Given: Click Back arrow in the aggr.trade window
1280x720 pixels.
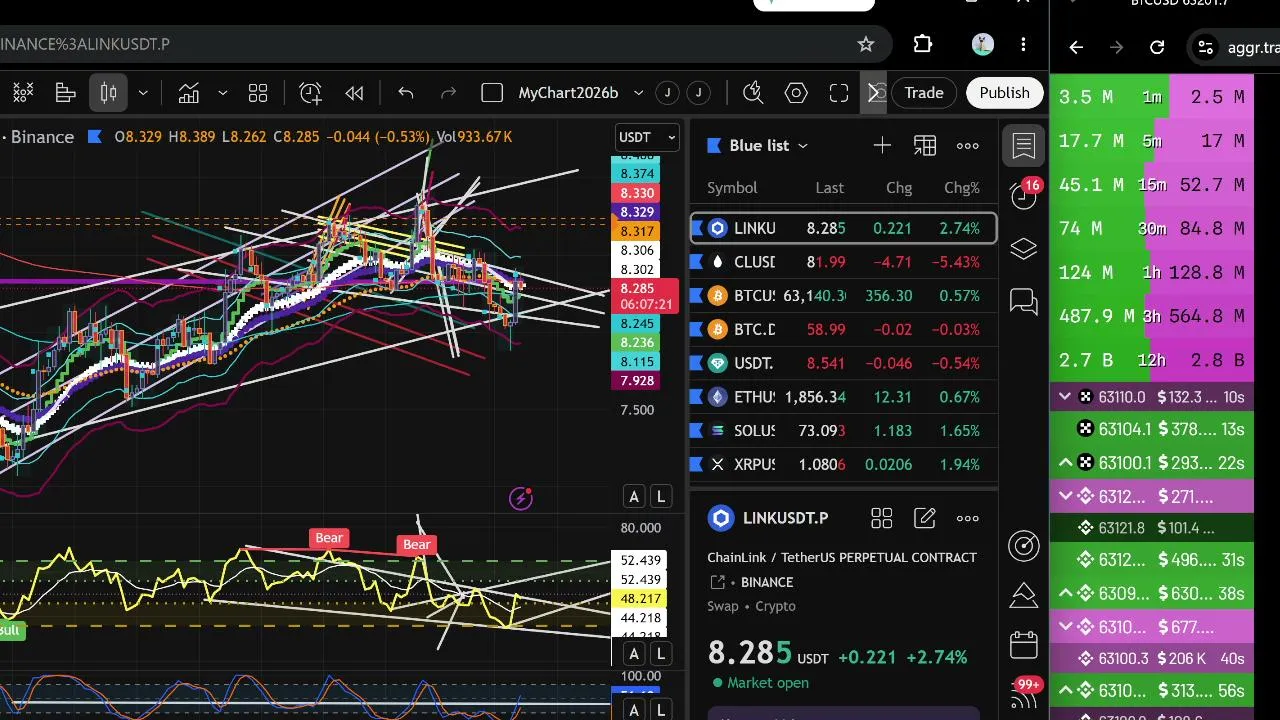Looking at the screenshot, I should (x=1076, y=47).
